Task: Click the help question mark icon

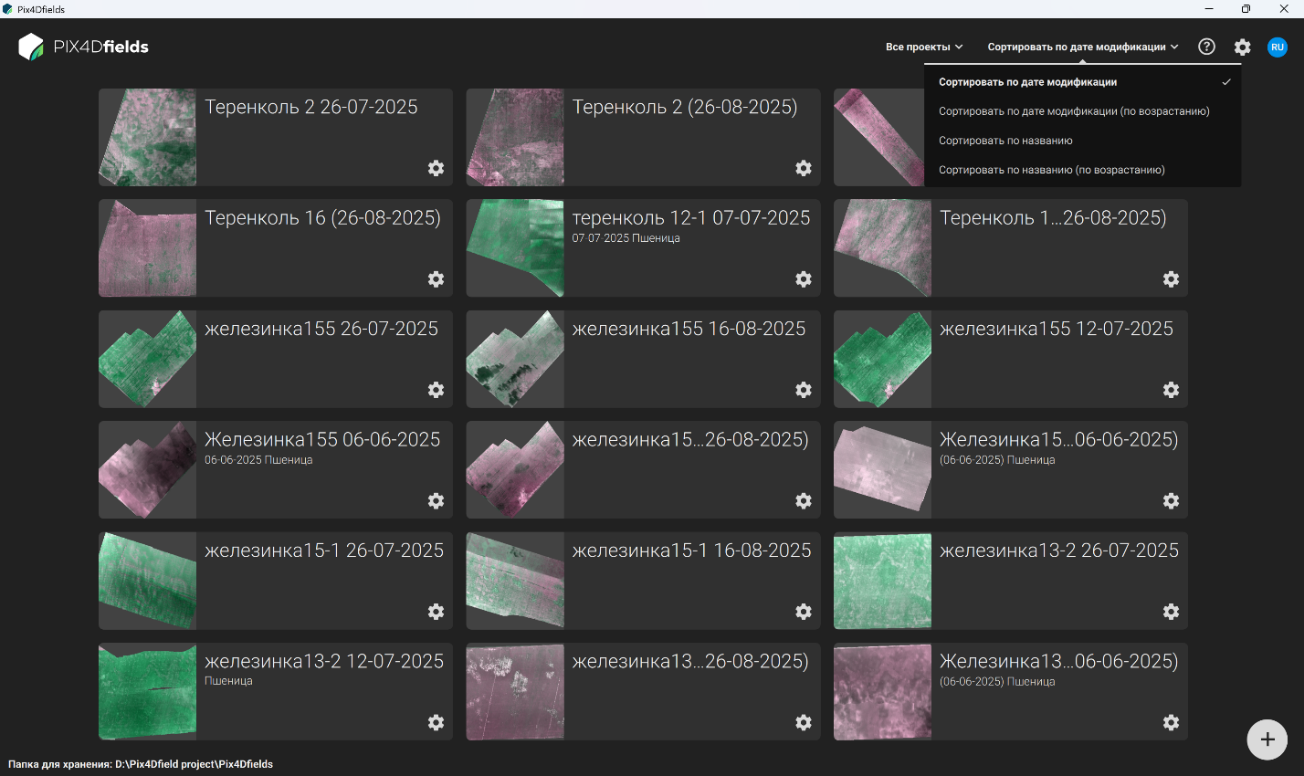Action: (1207, 47)
